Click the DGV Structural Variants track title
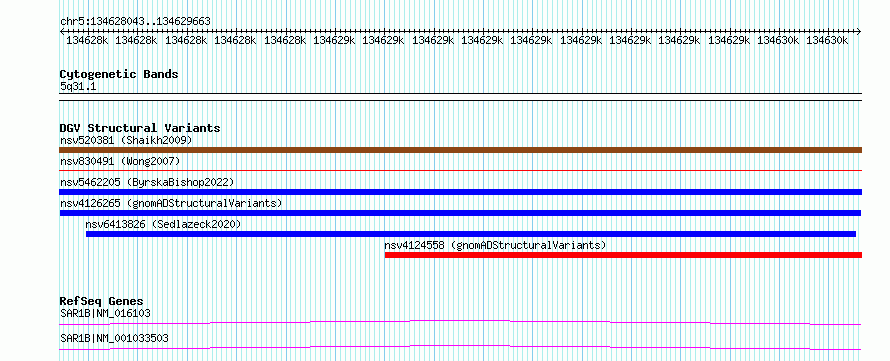 pos(140,128)
